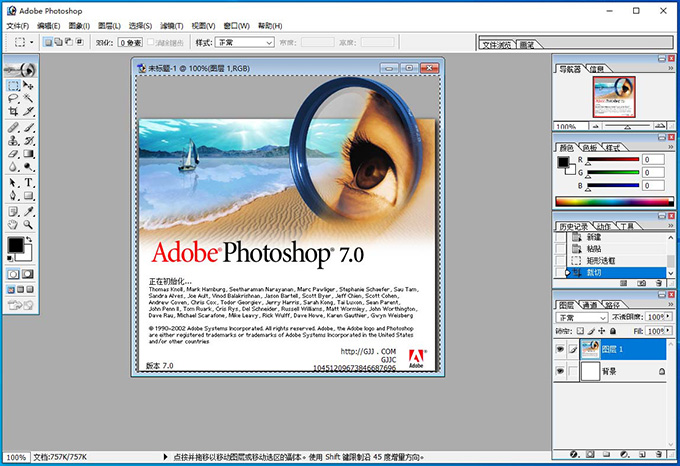Image resolution: width=680 pixels, height=466 pixels.
Task: Select the Zoom magnifier tool
Action: pos(29,225)
